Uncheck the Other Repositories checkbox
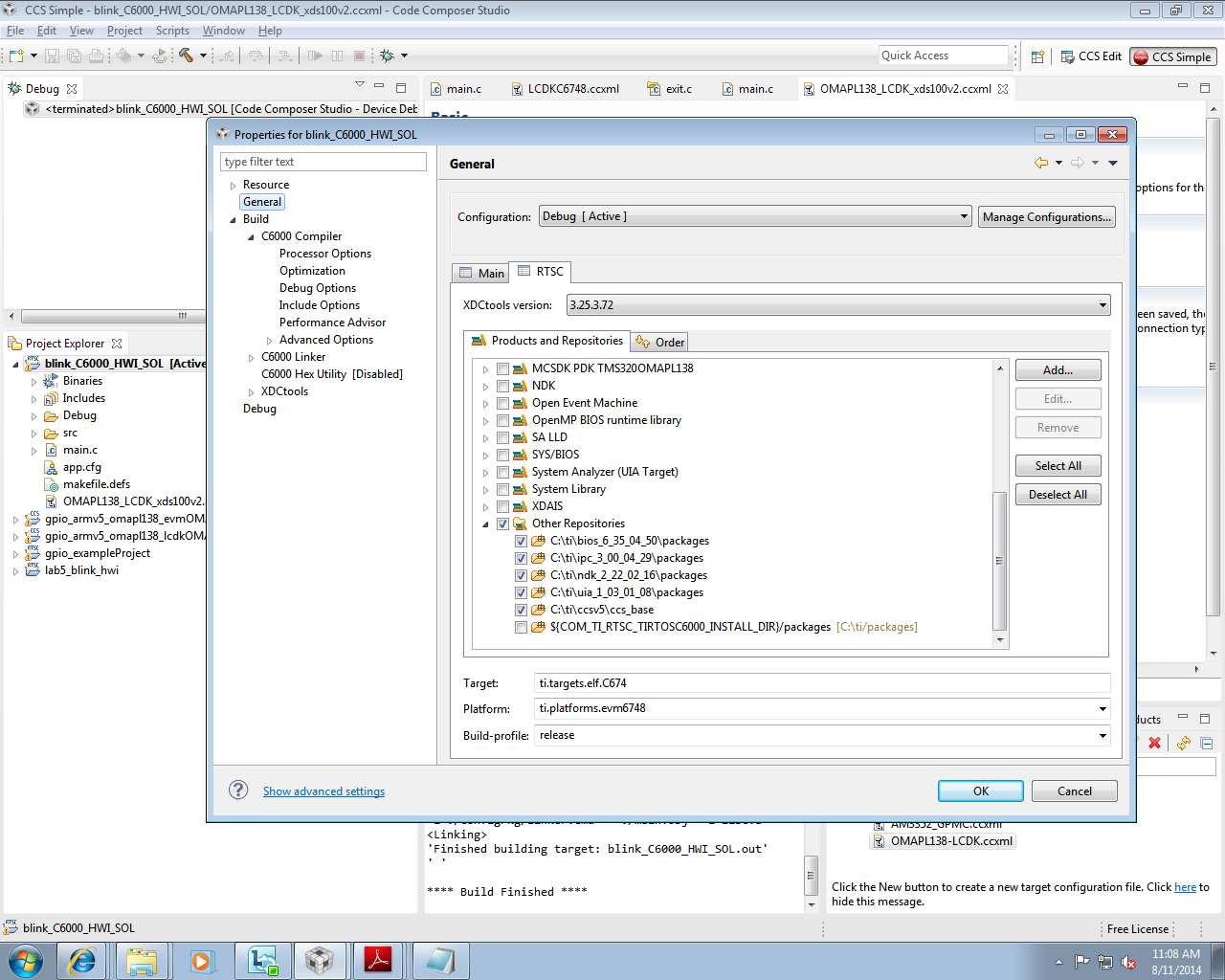 [502, 523]
